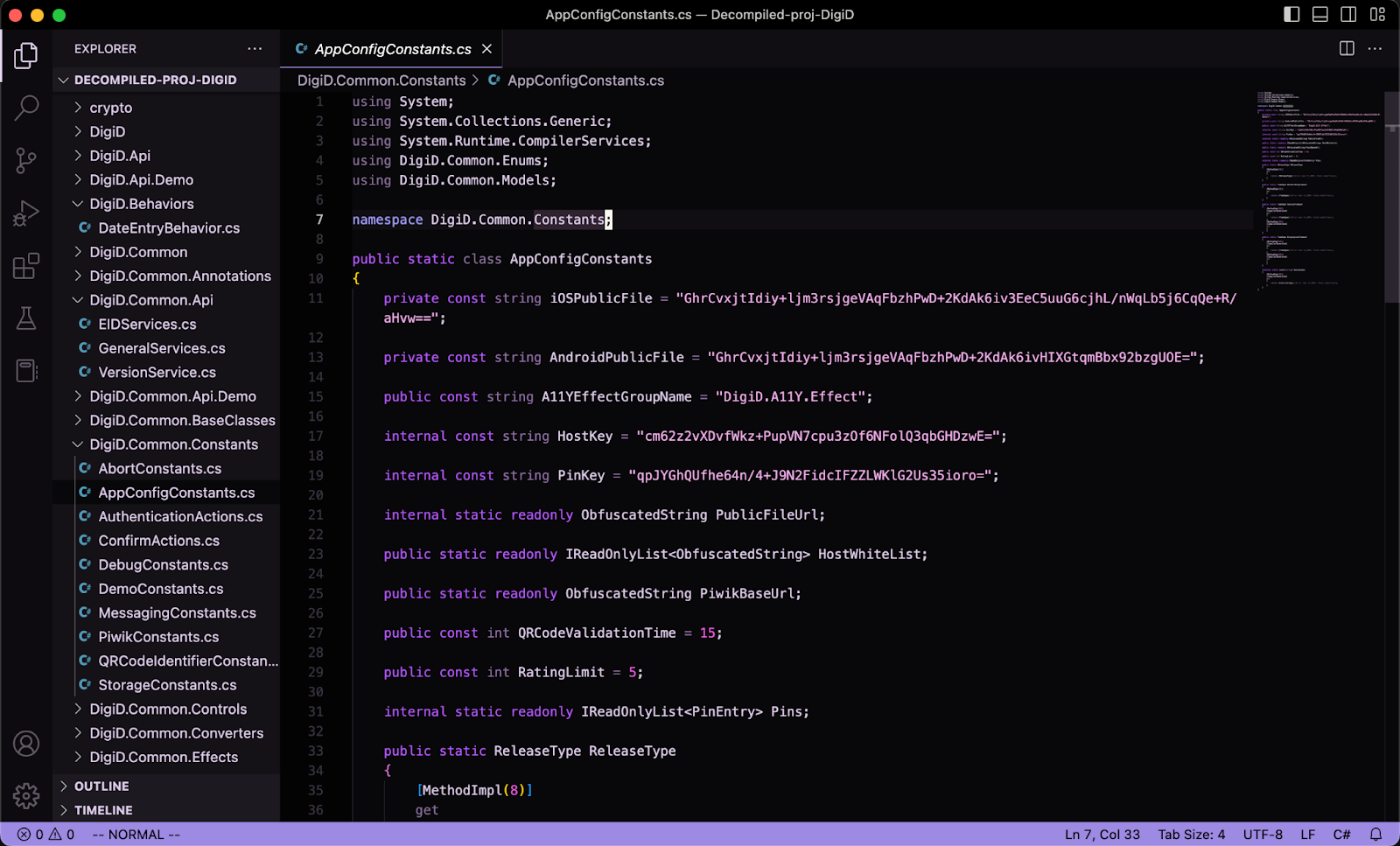Open the Manage settings gear
This screenshot has height=846, width=1400.
[x=26, y=795]
